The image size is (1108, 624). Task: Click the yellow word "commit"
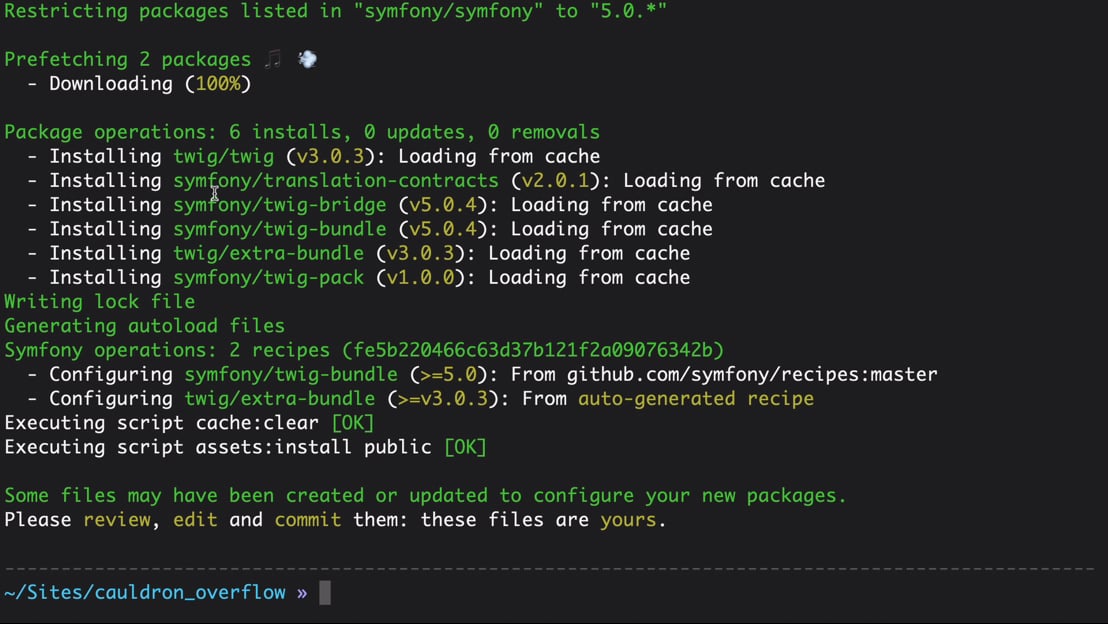point(307,520)
